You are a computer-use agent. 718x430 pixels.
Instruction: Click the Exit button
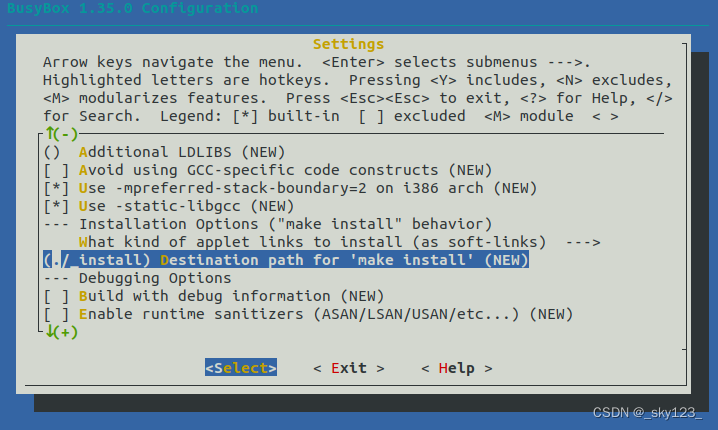[348, 368]
